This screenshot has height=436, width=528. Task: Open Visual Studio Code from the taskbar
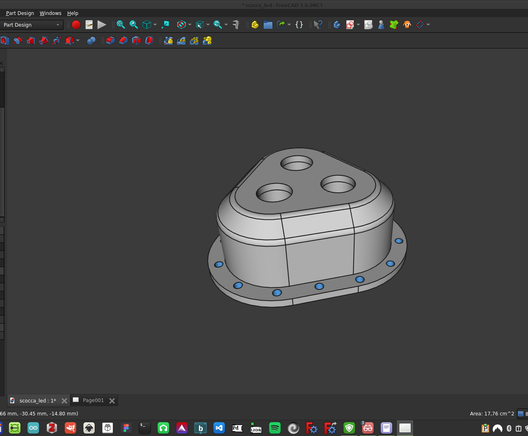(219, 428)
